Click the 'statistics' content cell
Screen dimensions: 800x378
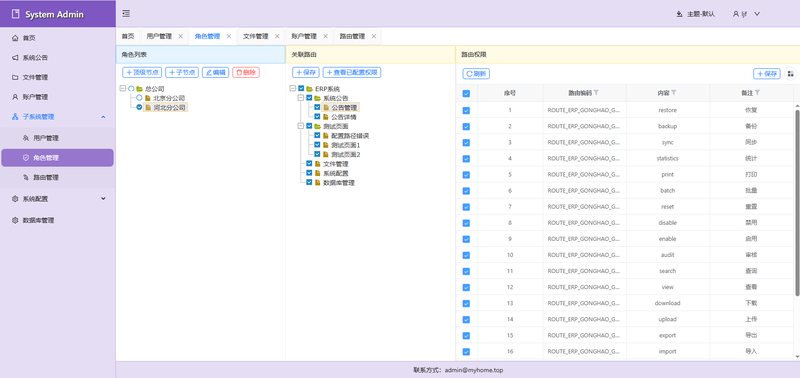pos(667,159)
